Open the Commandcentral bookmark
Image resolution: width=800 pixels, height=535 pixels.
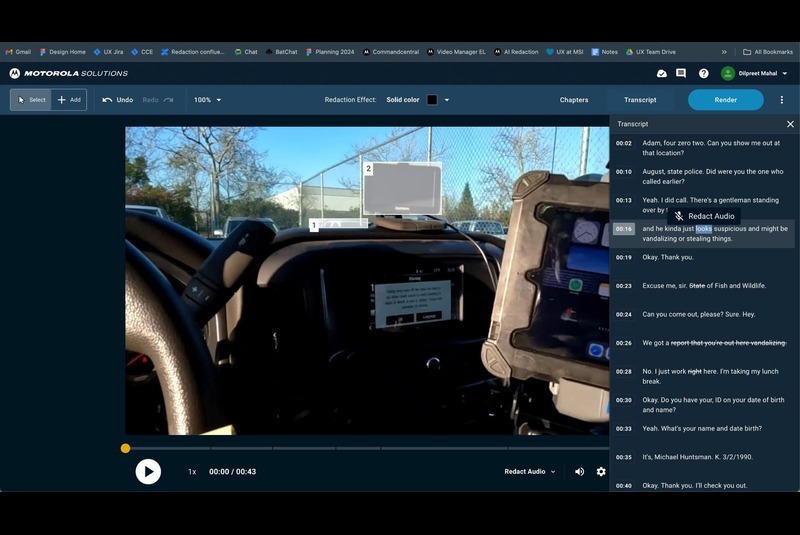coord(391,52)
